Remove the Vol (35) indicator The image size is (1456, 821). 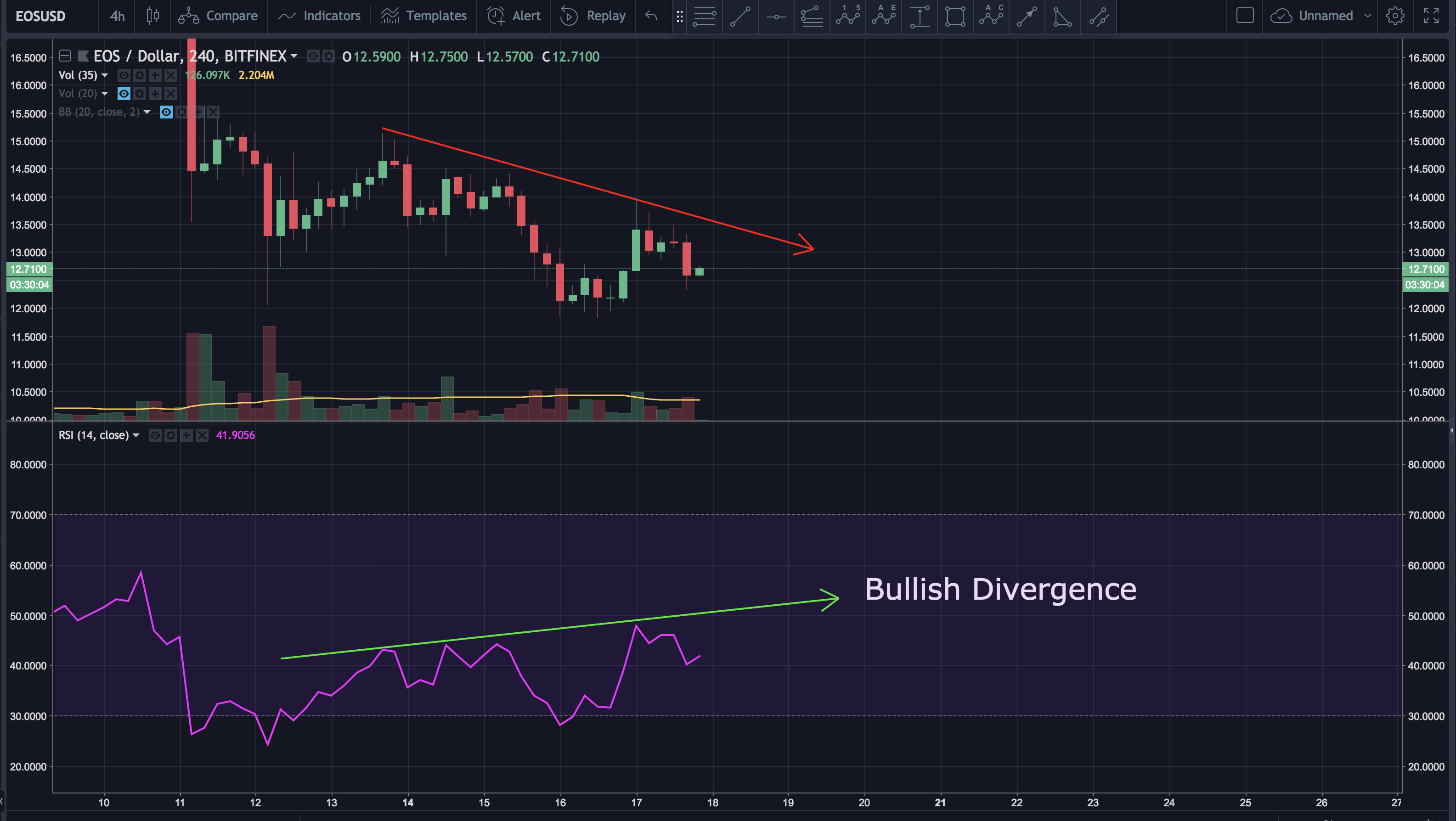[x=171, y=75]
